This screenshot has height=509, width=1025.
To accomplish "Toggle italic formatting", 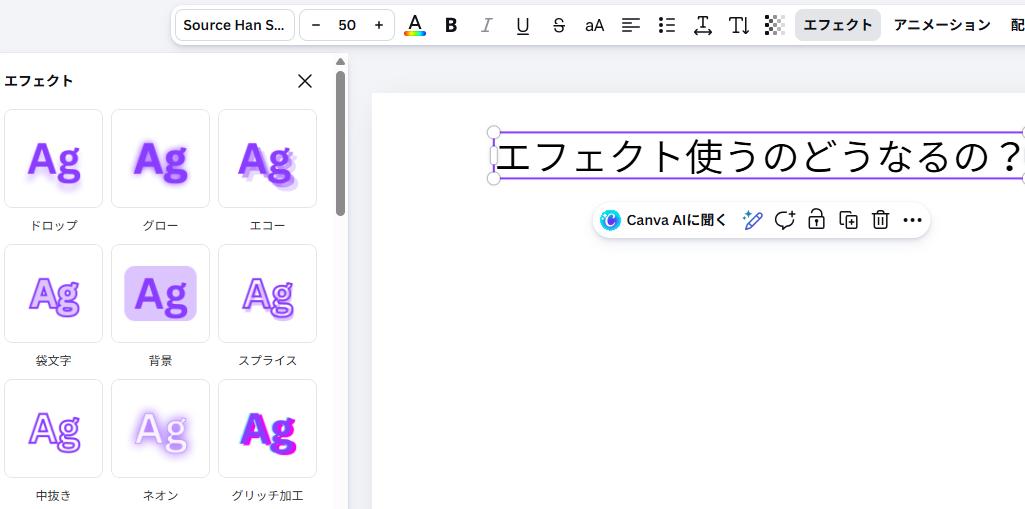I will [x=486, y=25].
